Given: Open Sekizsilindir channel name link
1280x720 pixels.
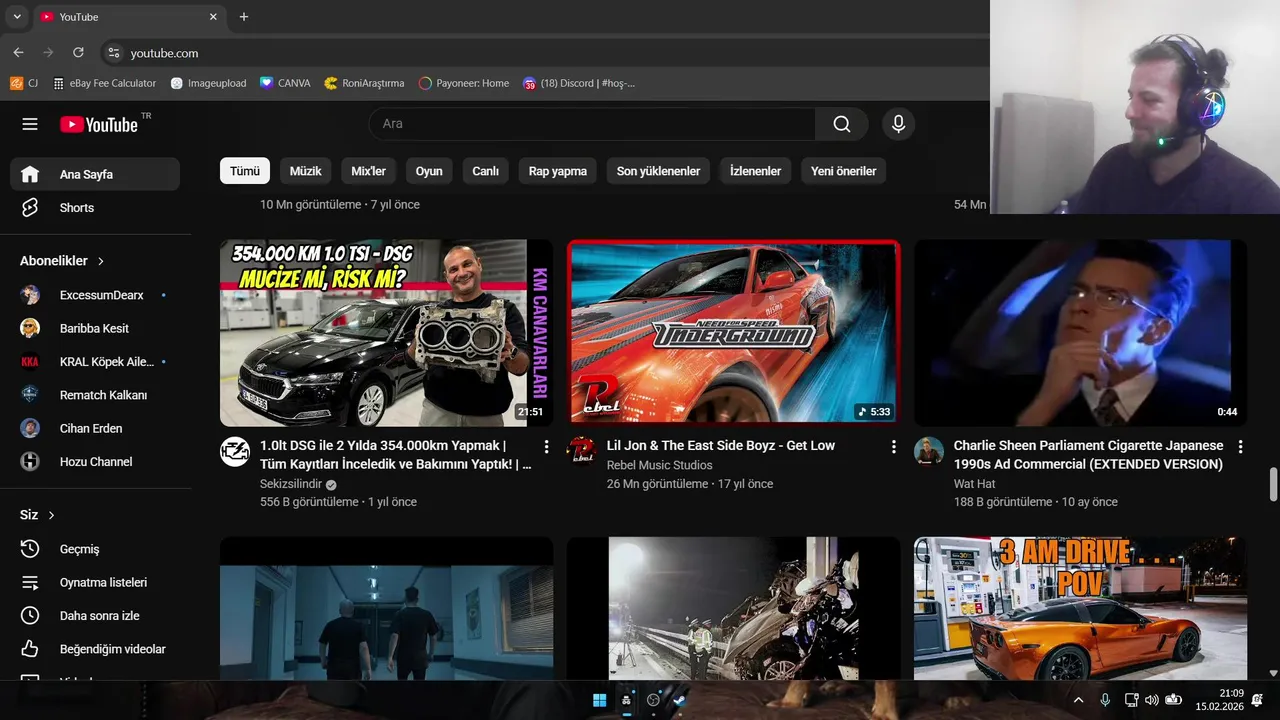Looking at the screenshot, I should [291, 484].
